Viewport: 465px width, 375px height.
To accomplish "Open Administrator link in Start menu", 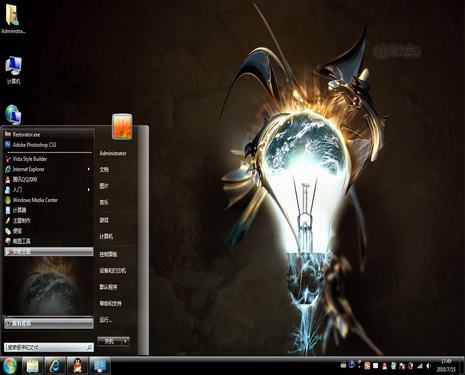I will click(113, 153).
